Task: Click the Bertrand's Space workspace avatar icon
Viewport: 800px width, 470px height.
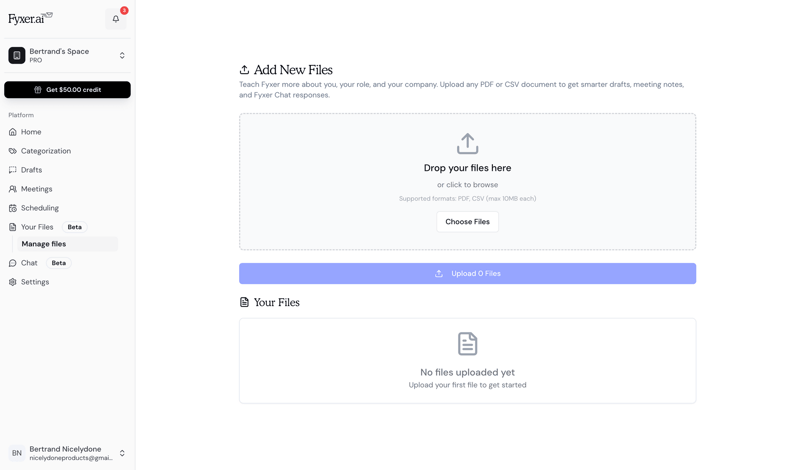Action: pyautogui.click(x=17, y=55)
